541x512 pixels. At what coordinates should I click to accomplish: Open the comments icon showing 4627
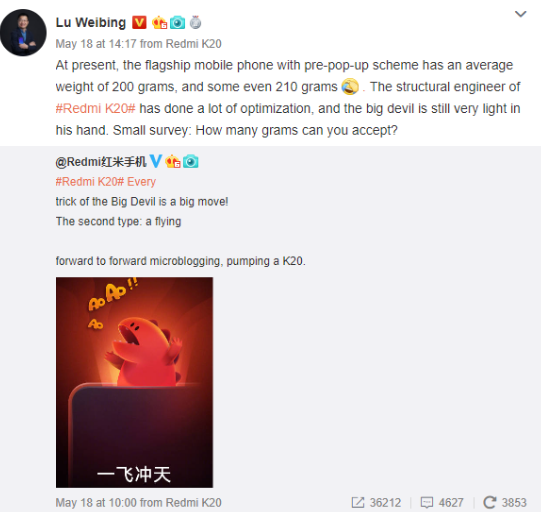pos(442,502)
